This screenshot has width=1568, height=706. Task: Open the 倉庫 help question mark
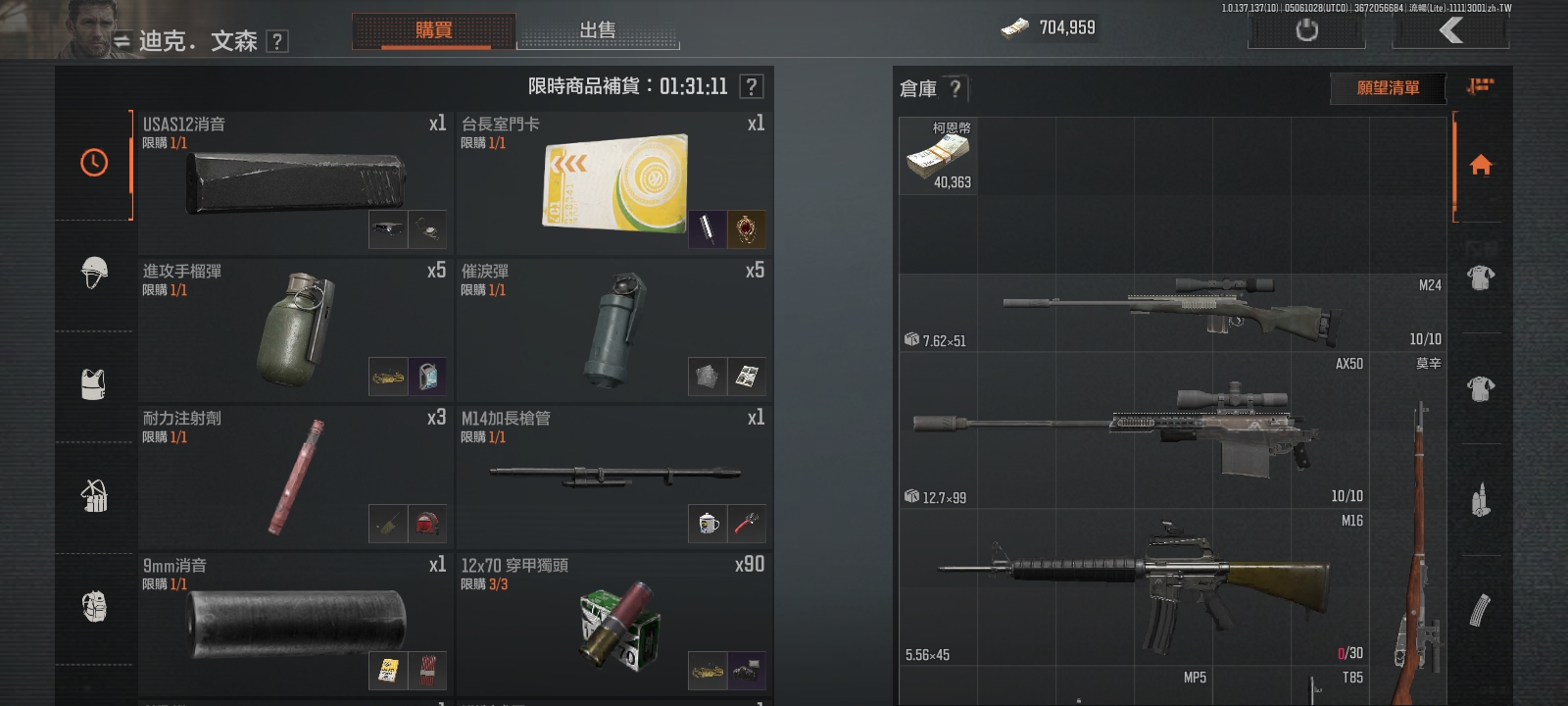point(955,88)
